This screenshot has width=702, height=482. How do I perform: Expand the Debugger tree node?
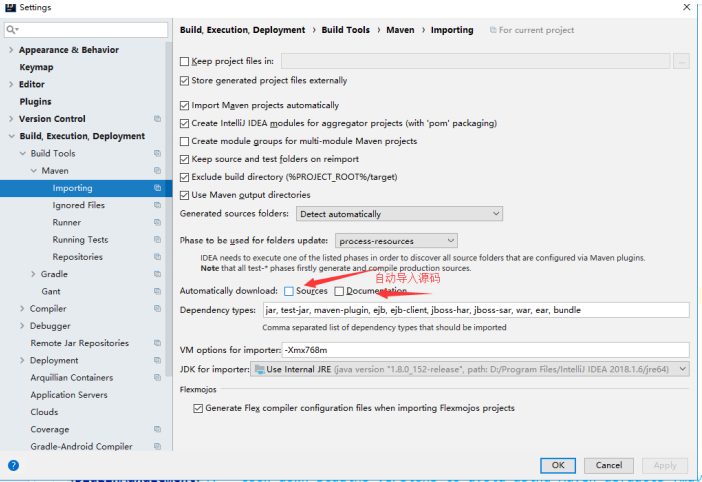pyautogui.click(x=22, y=326)
